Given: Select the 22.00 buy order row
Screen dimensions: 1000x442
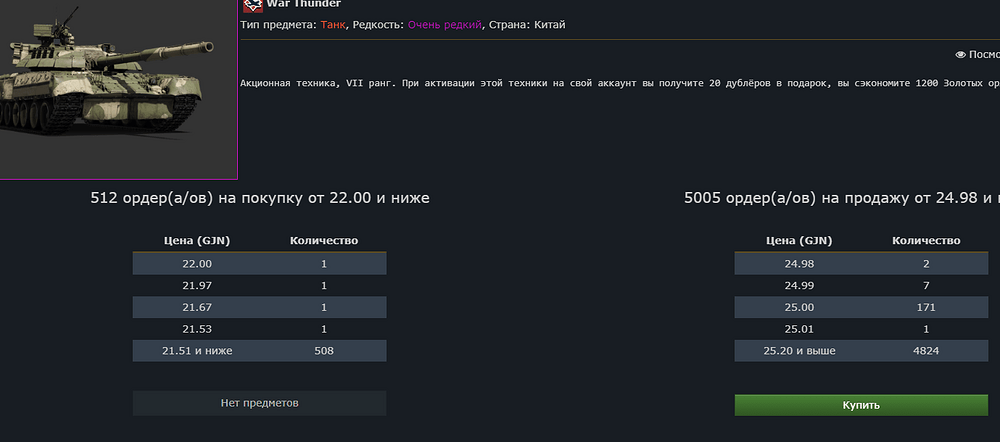Looking at the screenshot, I should [x=260, y=263].
